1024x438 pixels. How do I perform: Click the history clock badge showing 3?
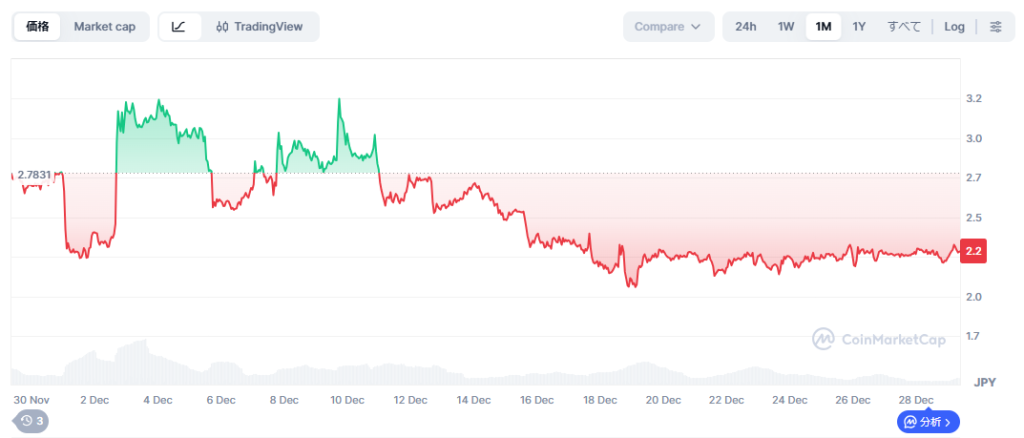pos(31,421)
